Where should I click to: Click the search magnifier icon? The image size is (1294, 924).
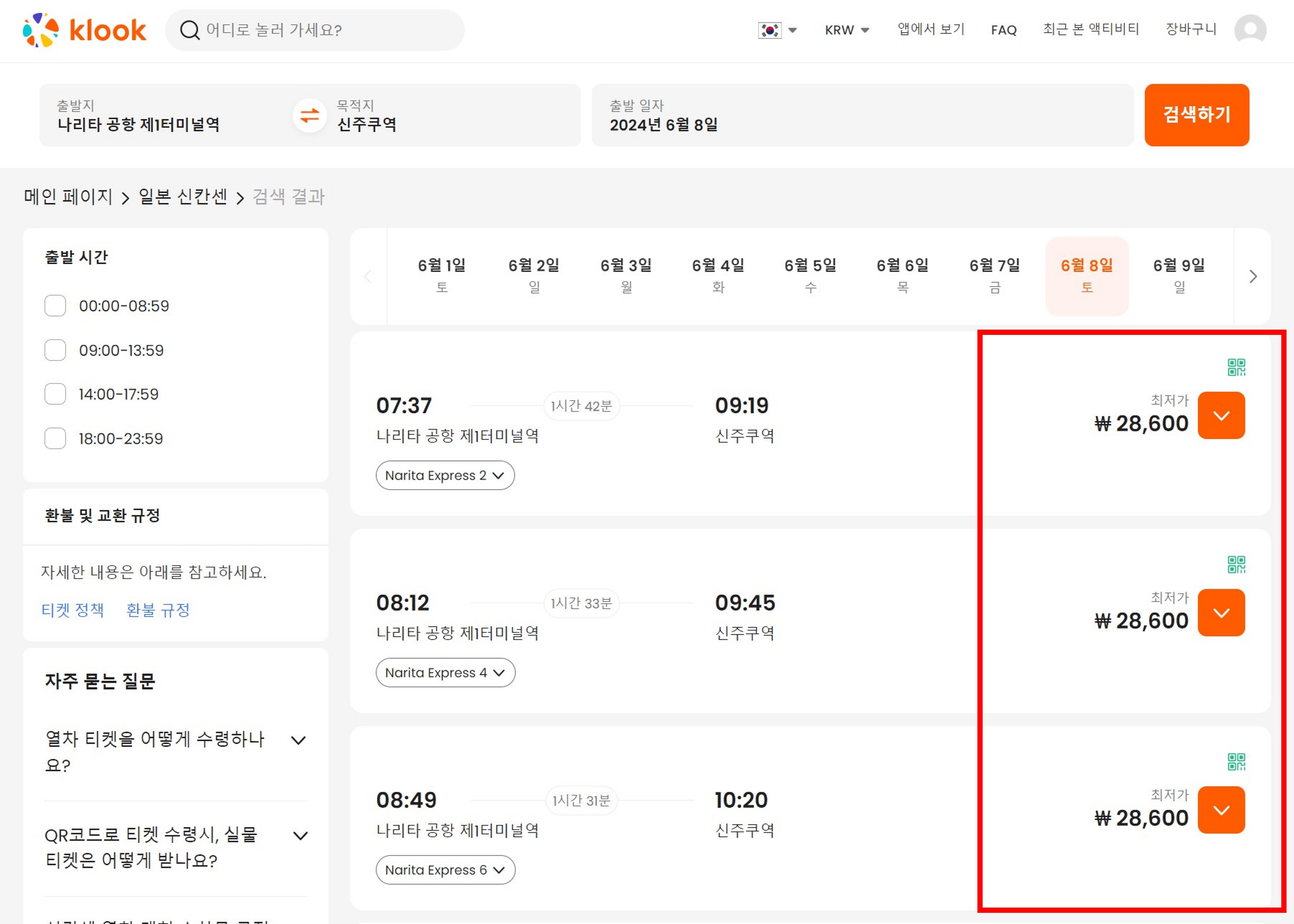(x=190, y=30)
